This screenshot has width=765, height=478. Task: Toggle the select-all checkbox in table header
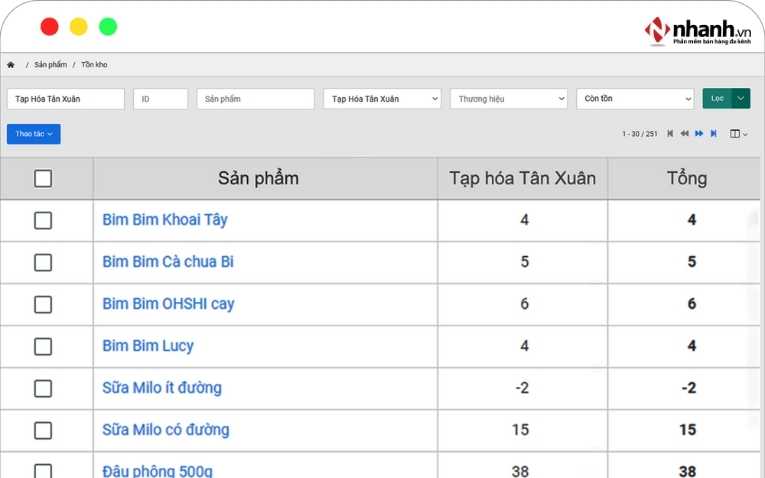coord(43,179)
